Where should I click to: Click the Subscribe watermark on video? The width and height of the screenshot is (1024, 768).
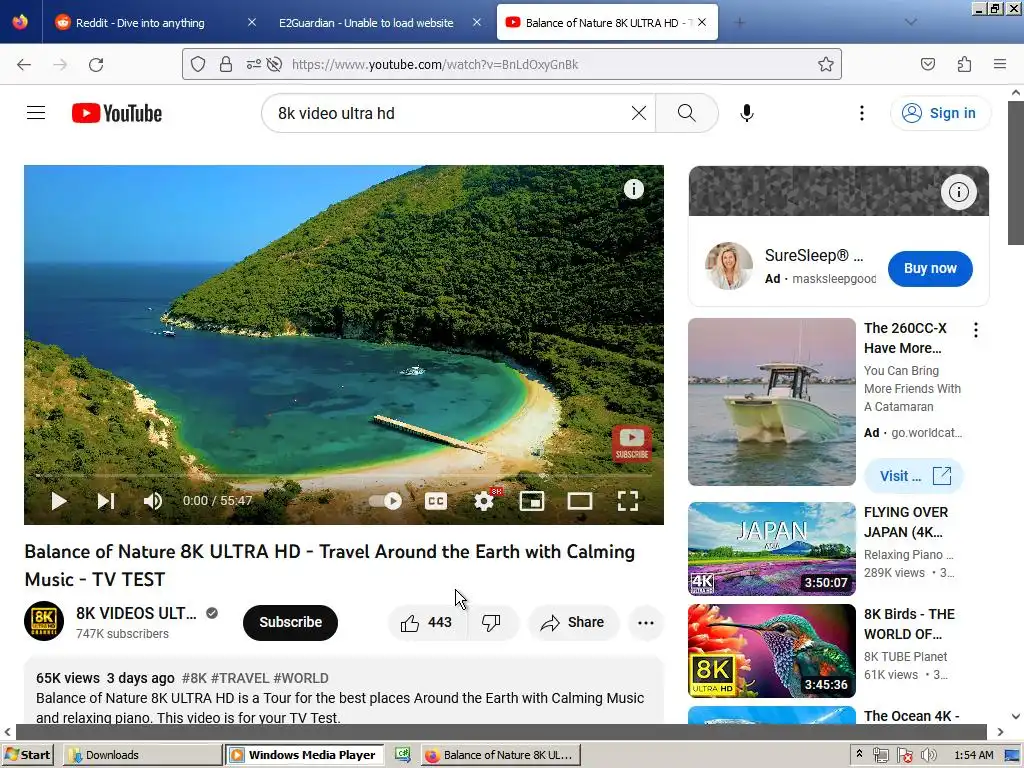(632, 443)
